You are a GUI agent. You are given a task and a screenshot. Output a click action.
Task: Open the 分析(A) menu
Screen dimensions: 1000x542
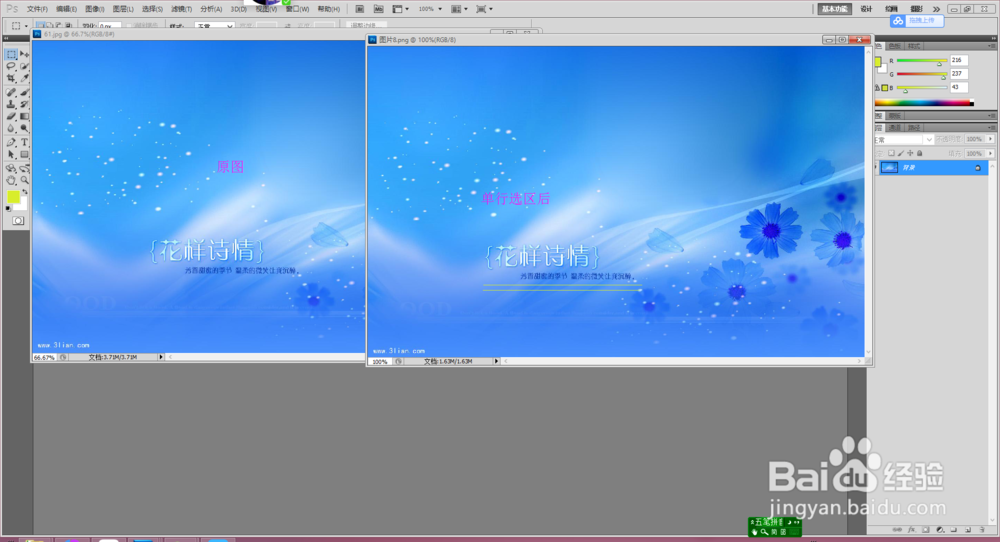tap(211, 9)
